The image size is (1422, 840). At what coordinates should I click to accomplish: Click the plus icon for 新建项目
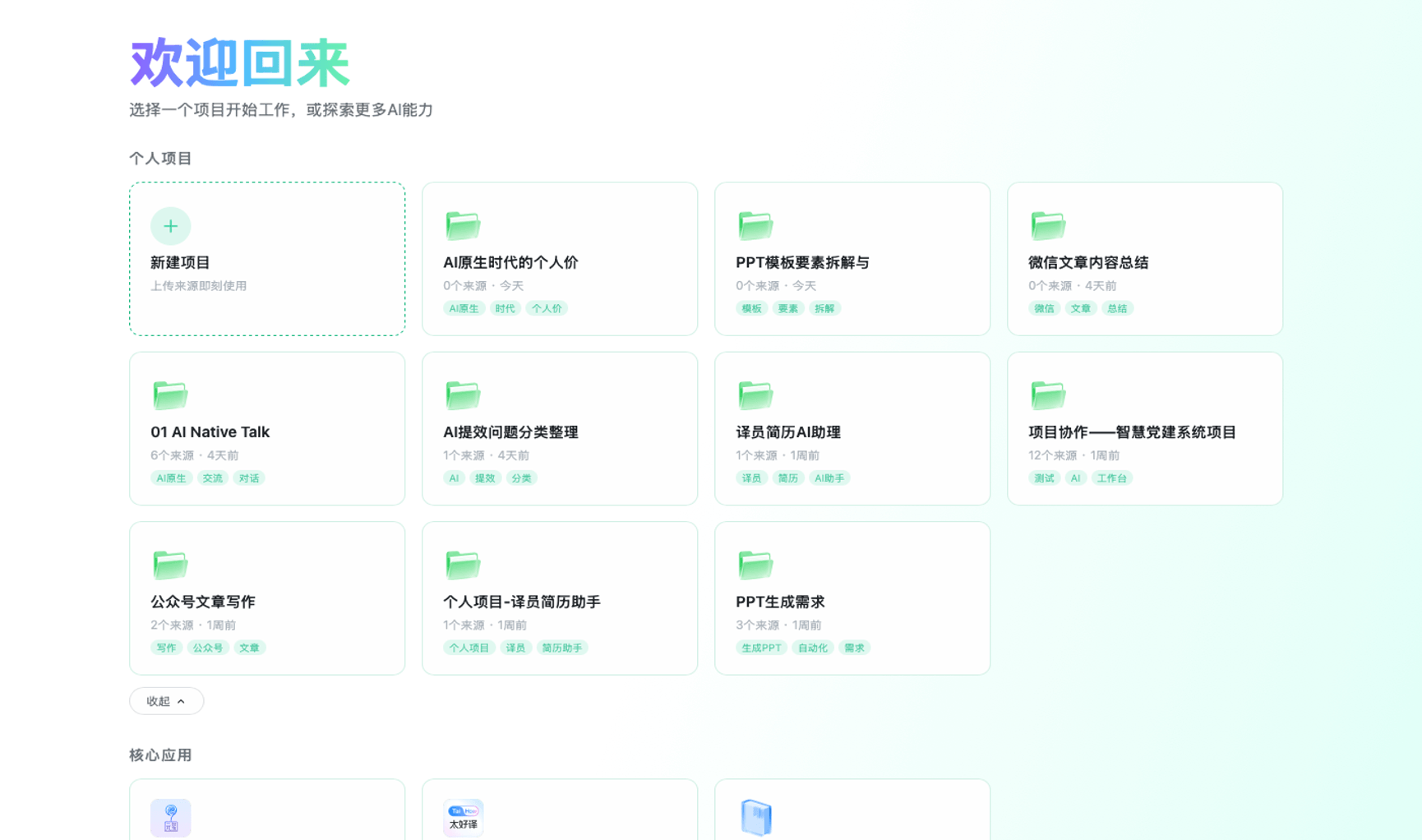point(170,226)
